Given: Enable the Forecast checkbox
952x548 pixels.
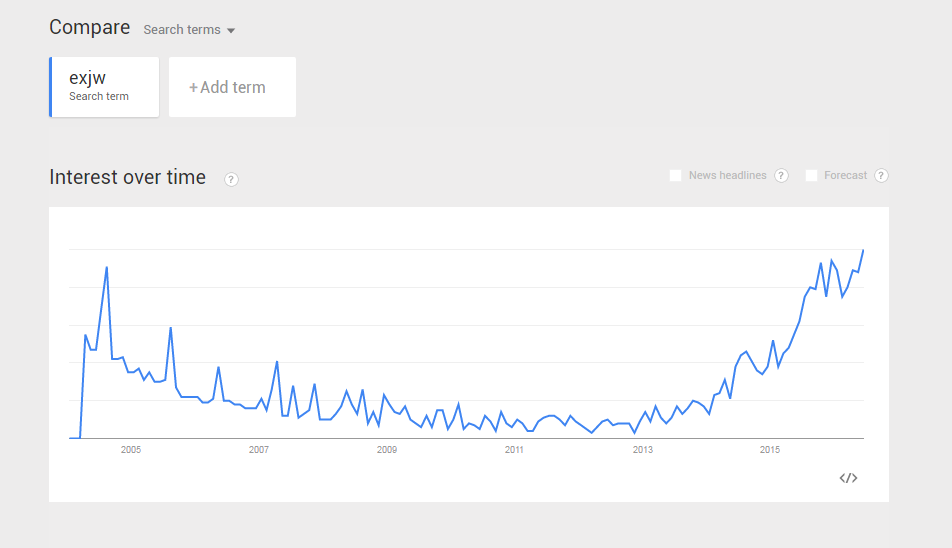Looking at the screenshot, I should [811, 175].
